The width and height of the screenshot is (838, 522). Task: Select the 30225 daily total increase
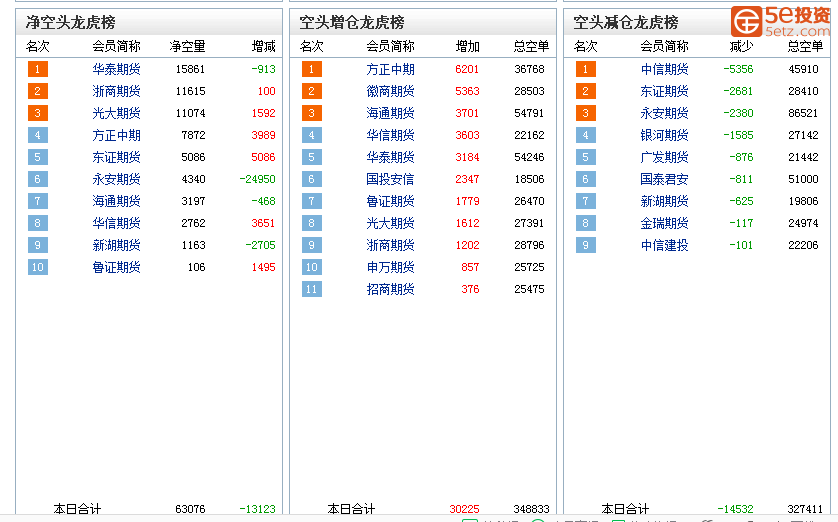[x=464, y=509]
